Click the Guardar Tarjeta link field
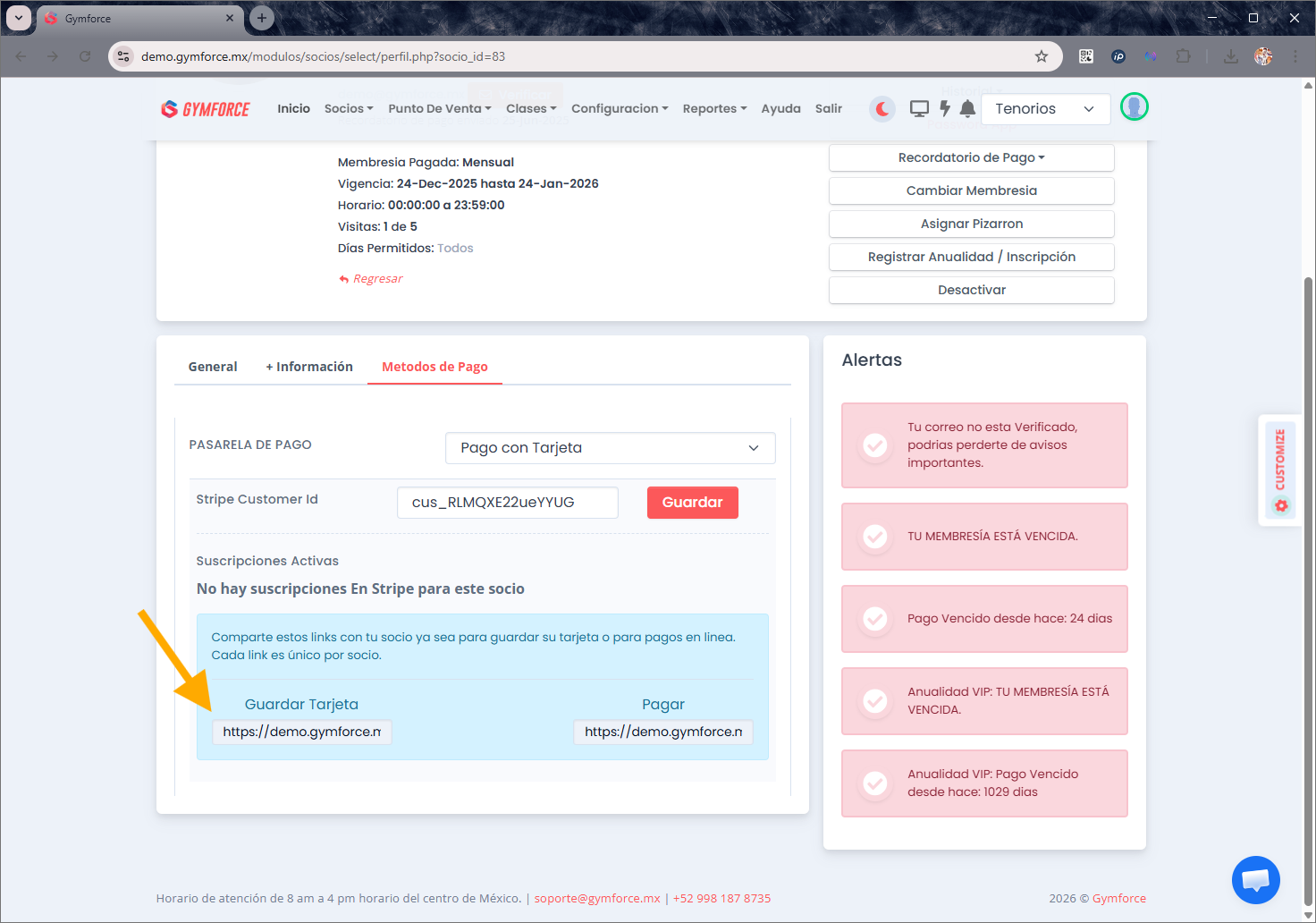The height and width of the screenshot is (923, 1316). click(x=302, y=732)
